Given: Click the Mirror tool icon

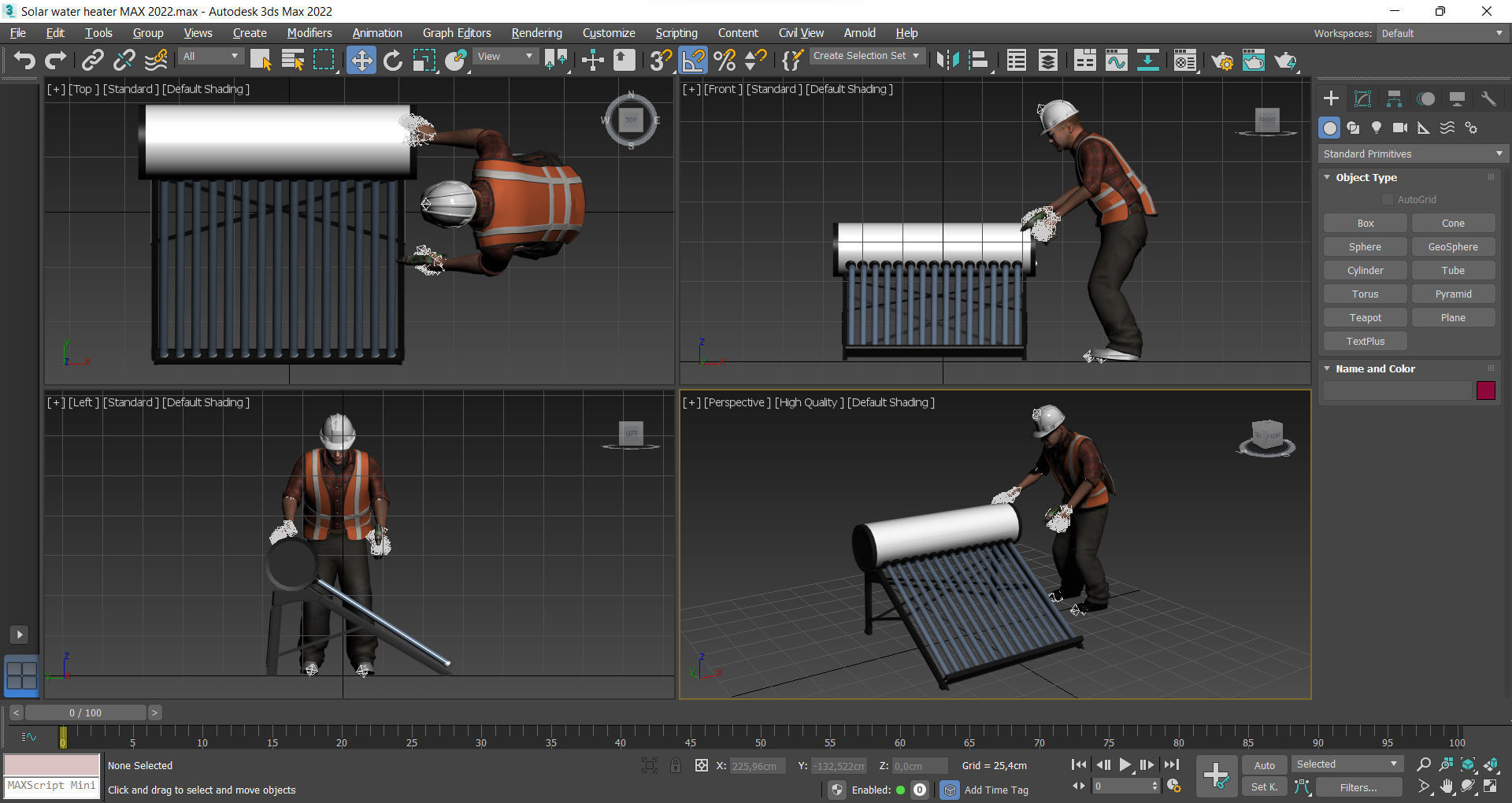Looking at the screenshot, I should (948, 61).
